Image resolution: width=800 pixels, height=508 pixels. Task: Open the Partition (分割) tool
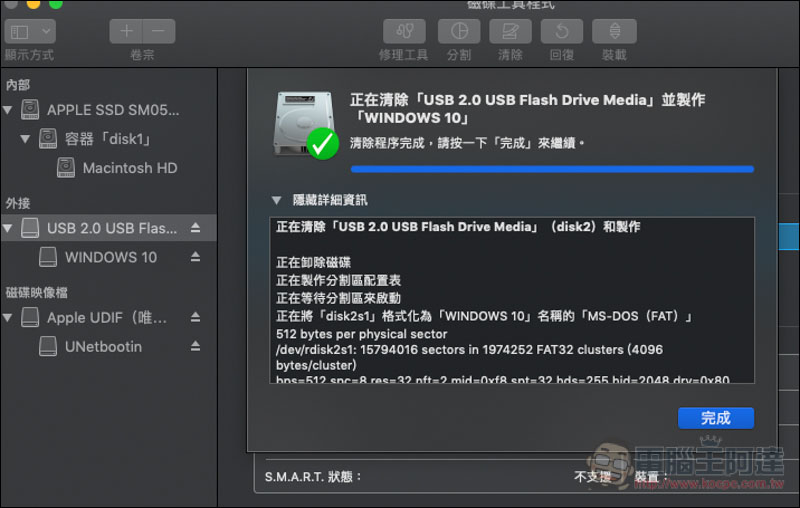pyautogui.click(x=459, y=32)
